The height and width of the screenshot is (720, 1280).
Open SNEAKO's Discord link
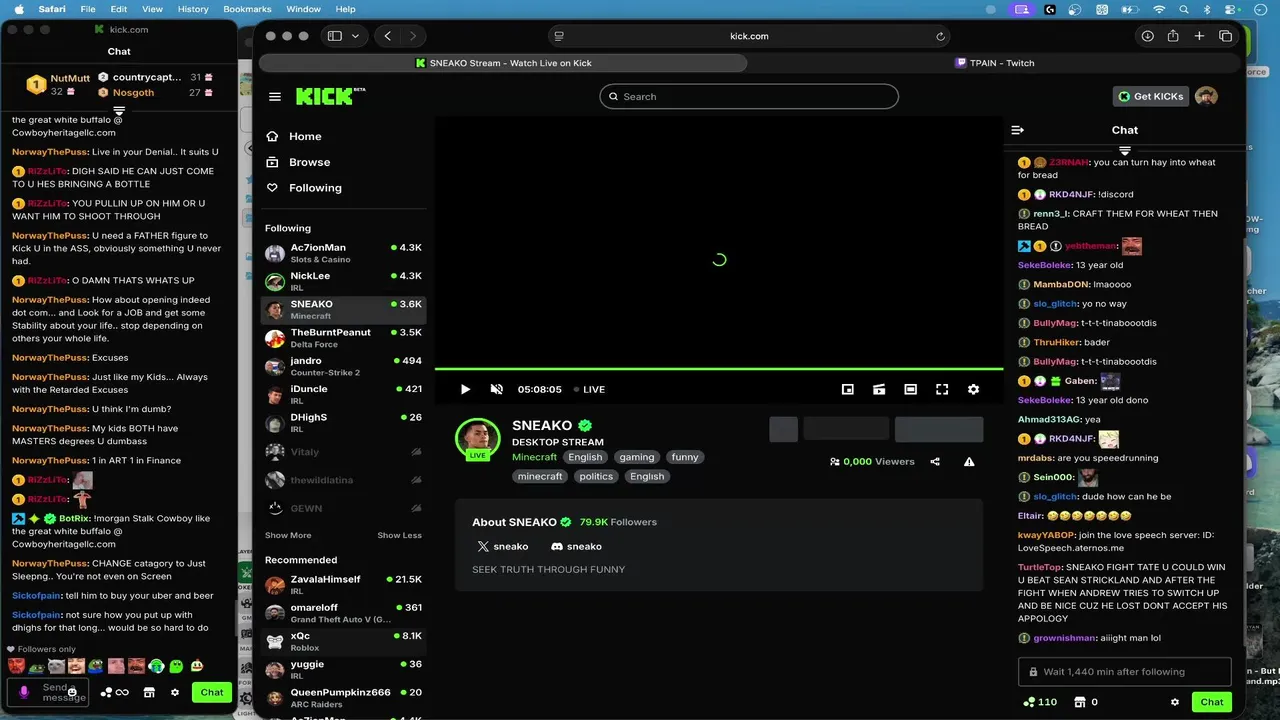click(576, 546)
